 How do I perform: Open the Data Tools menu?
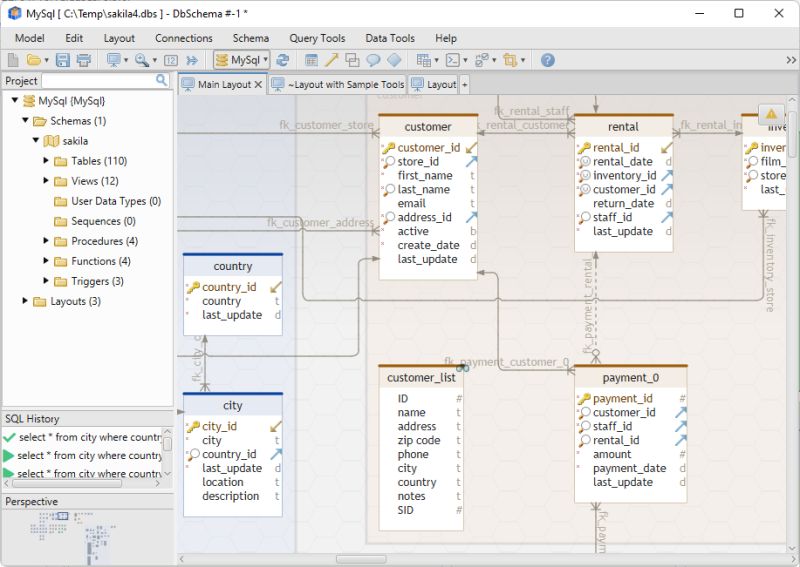(390, 38)
